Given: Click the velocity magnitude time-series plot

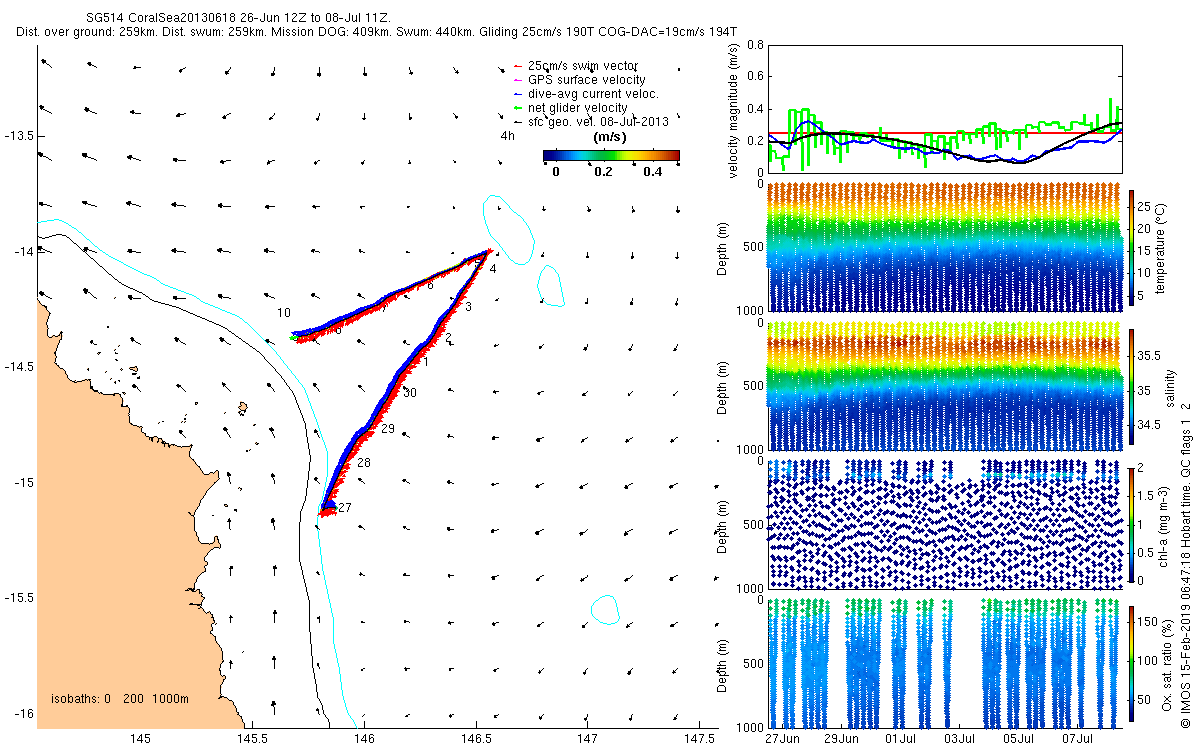Looking at the screenshot, I should tap(945, 108).
